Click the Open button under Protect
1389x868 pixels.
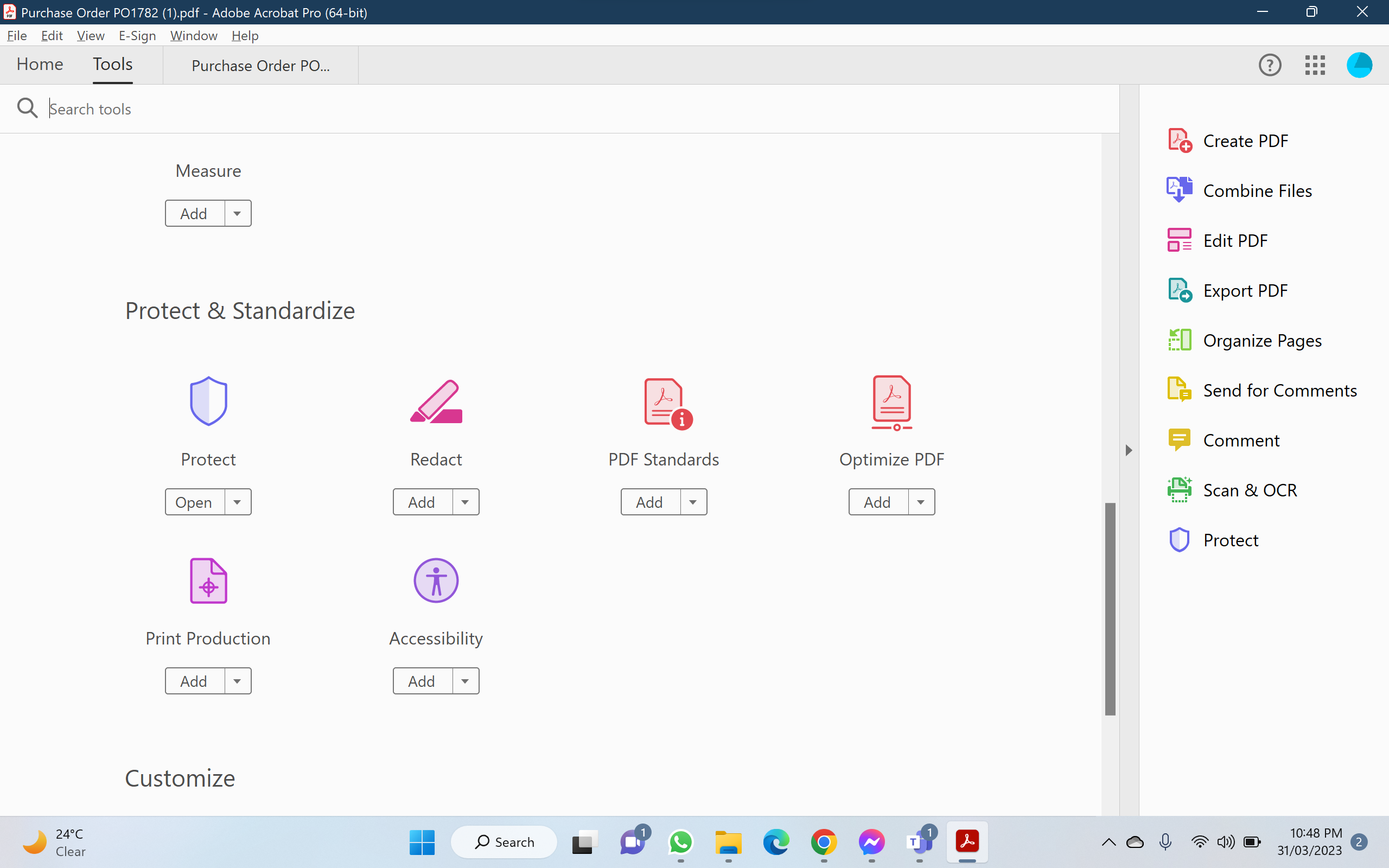pos(193,501)
